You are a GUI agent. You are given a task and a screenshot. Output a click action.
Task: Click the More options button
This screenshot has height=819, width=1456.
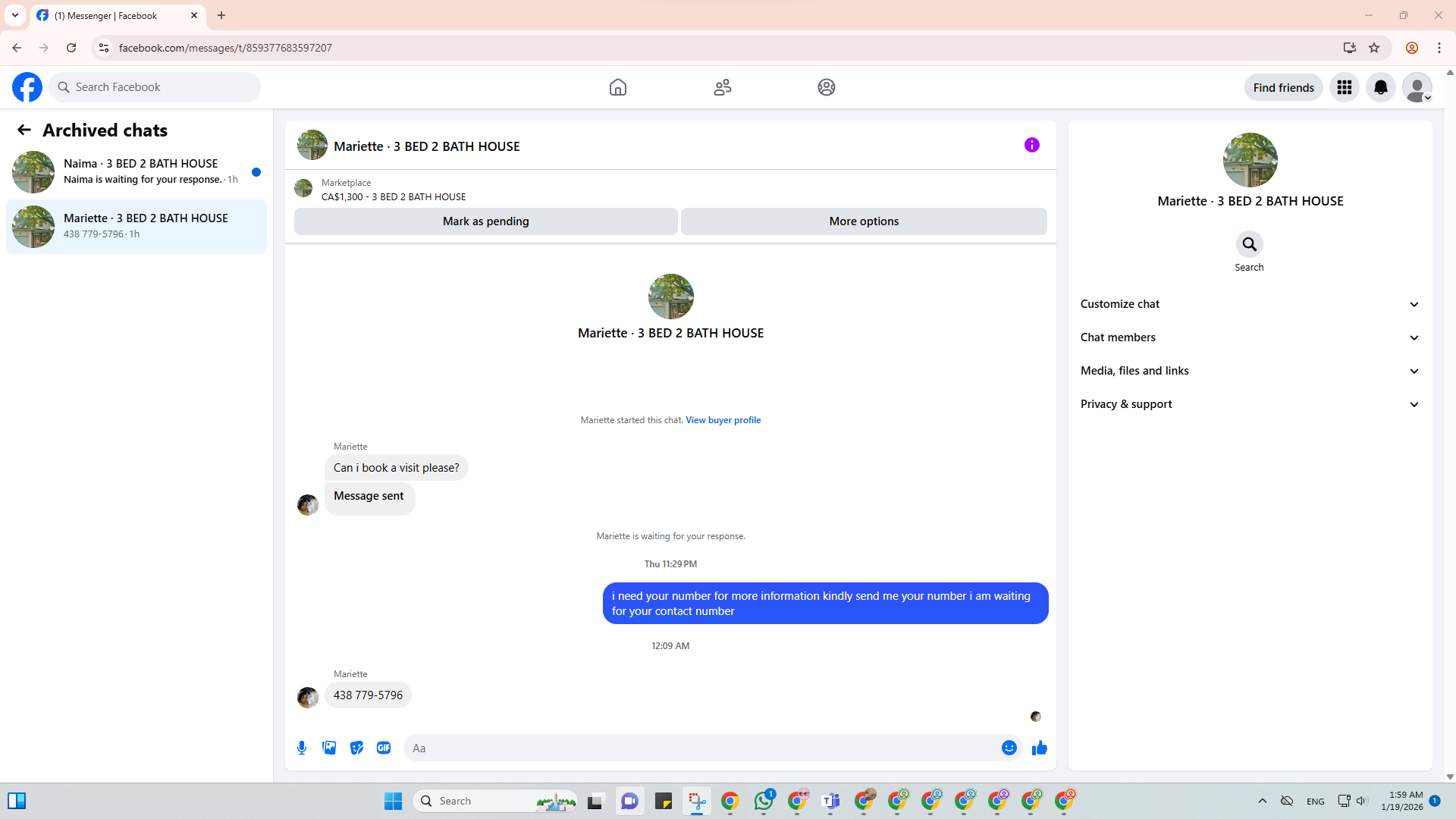[x=864, y=221]
